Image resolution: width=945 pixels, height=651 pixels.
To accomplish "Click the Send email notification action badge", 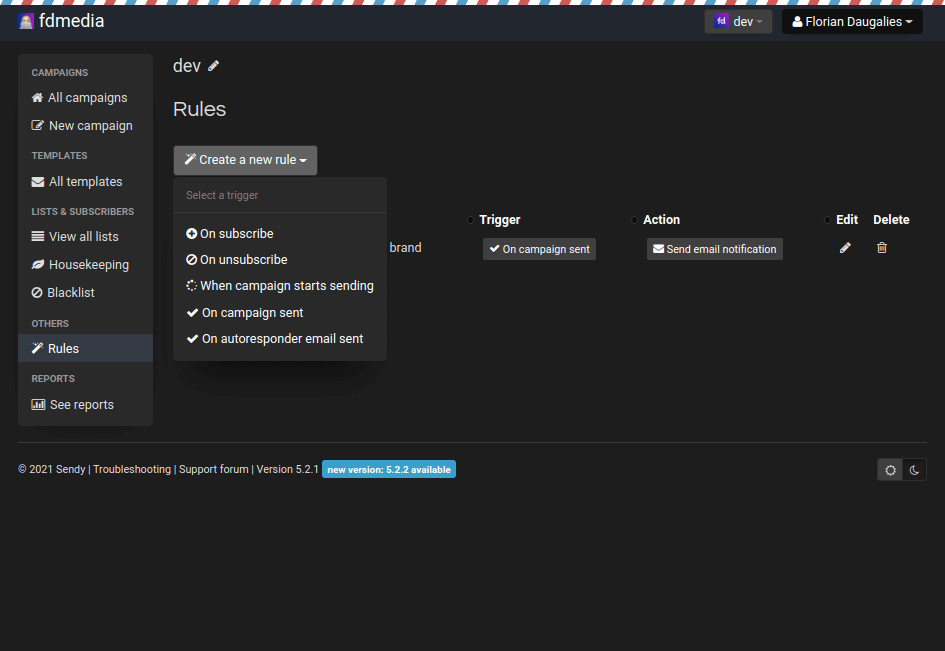I will coord(715,249).
